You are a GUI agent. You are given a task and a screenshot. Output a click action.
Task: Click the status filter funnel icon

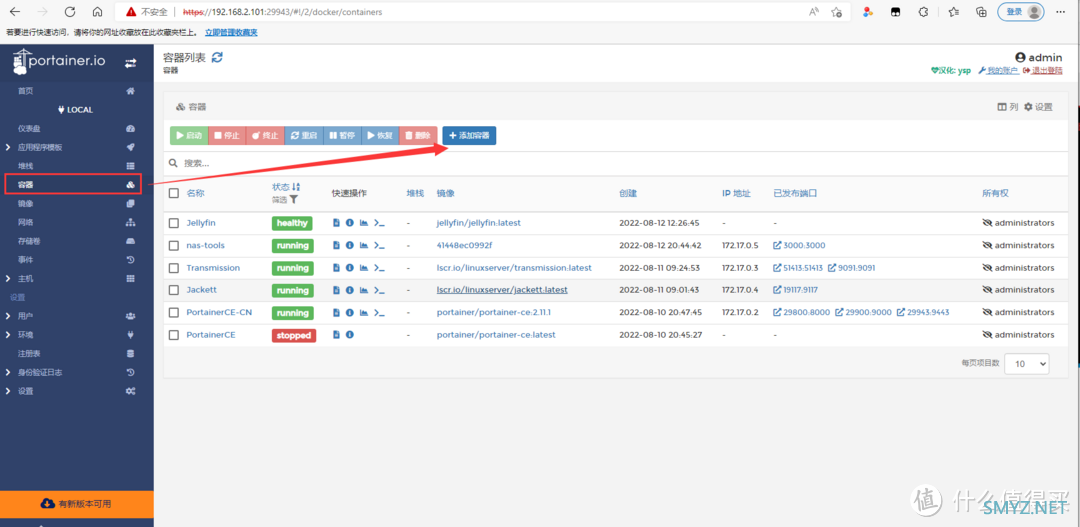click(293, 199)
